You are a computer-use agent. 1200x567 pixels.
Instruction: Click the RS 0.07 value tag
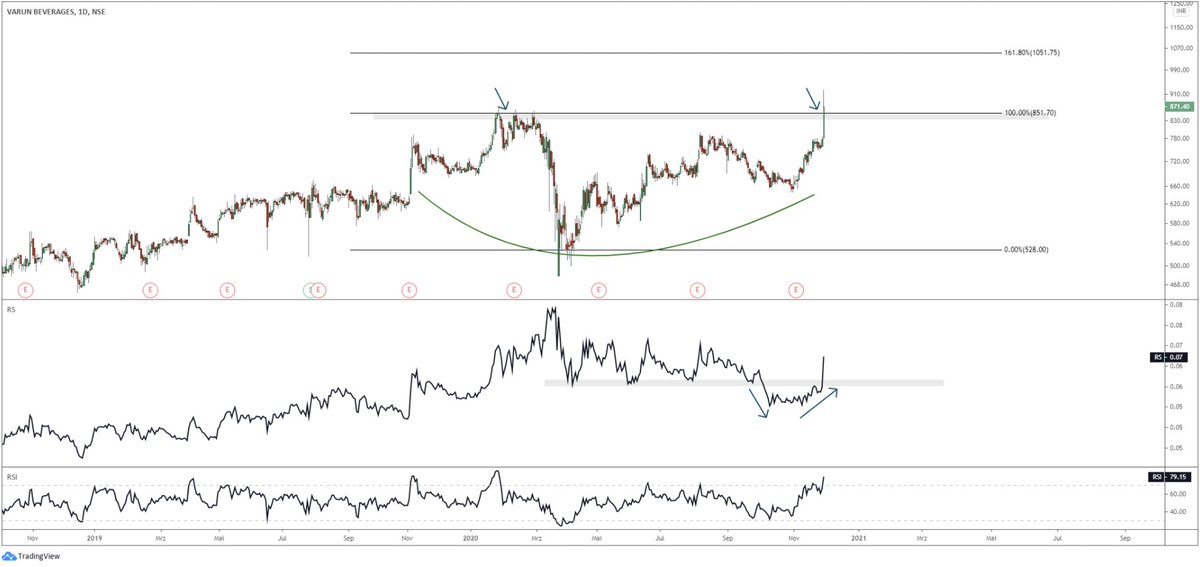pos(1170,356)
